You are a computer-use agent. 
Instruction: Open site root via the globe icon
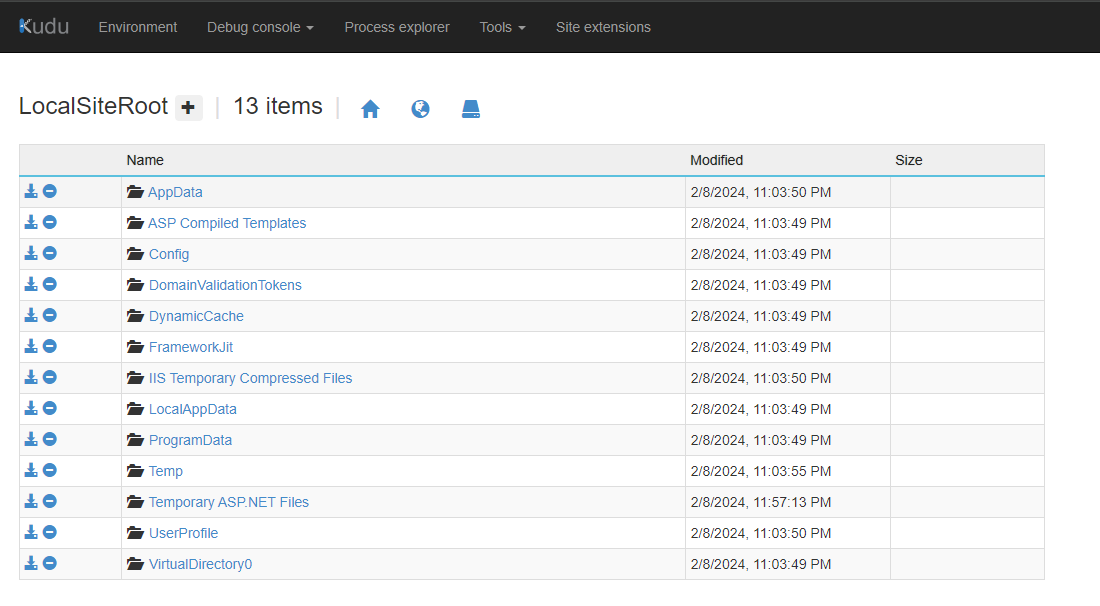coord(420,108)
